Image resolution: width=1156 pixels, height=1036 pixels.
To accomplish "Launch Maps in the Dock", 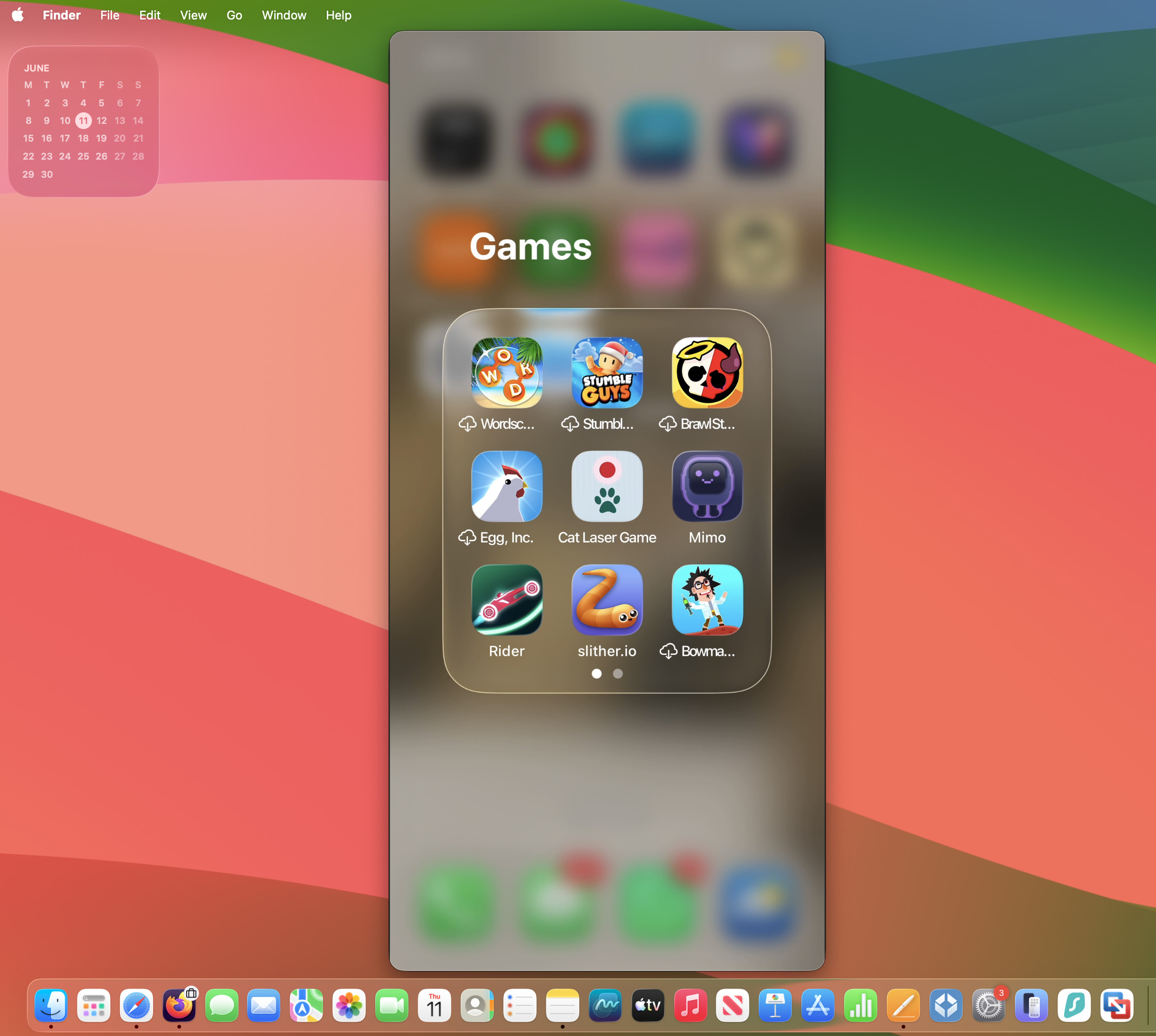I will [x=306, y=1005].
